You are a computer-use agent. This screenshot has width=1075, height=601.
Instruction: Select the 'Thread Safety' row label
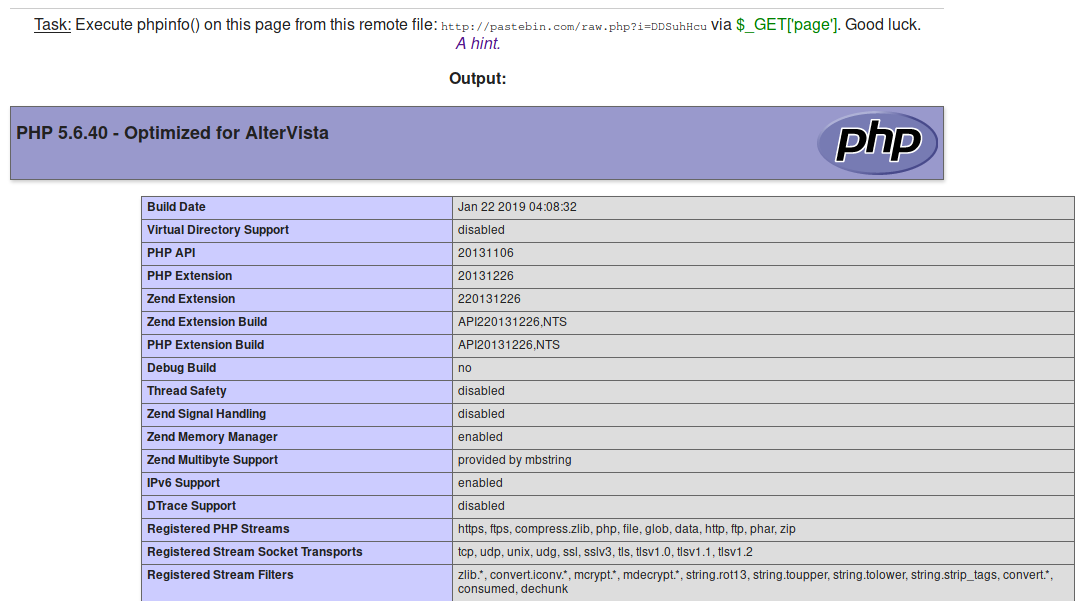pos(186,391)
